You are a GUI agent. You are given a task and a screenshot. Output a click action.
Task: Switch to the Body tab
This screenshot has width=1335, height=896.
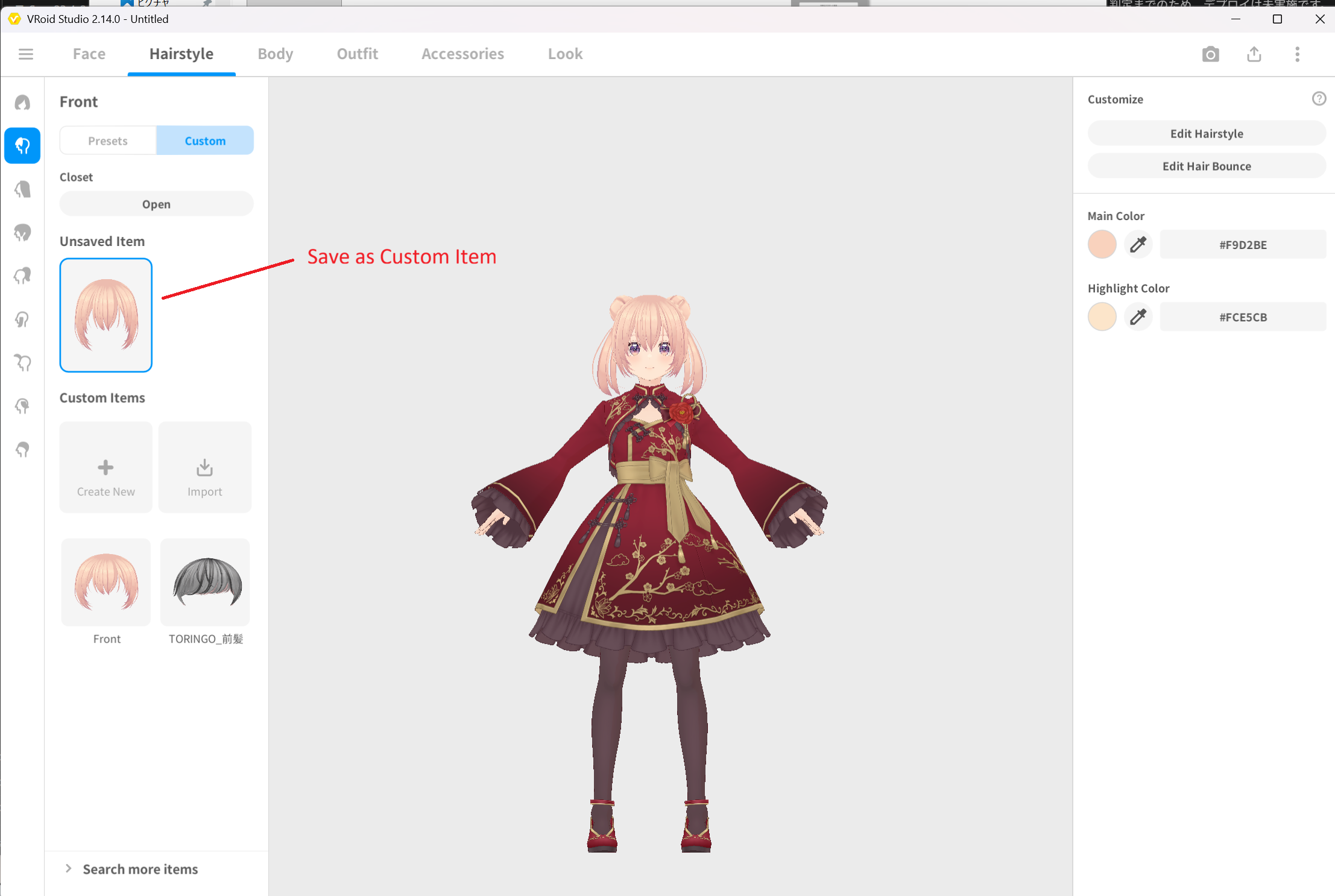point(275,54)
